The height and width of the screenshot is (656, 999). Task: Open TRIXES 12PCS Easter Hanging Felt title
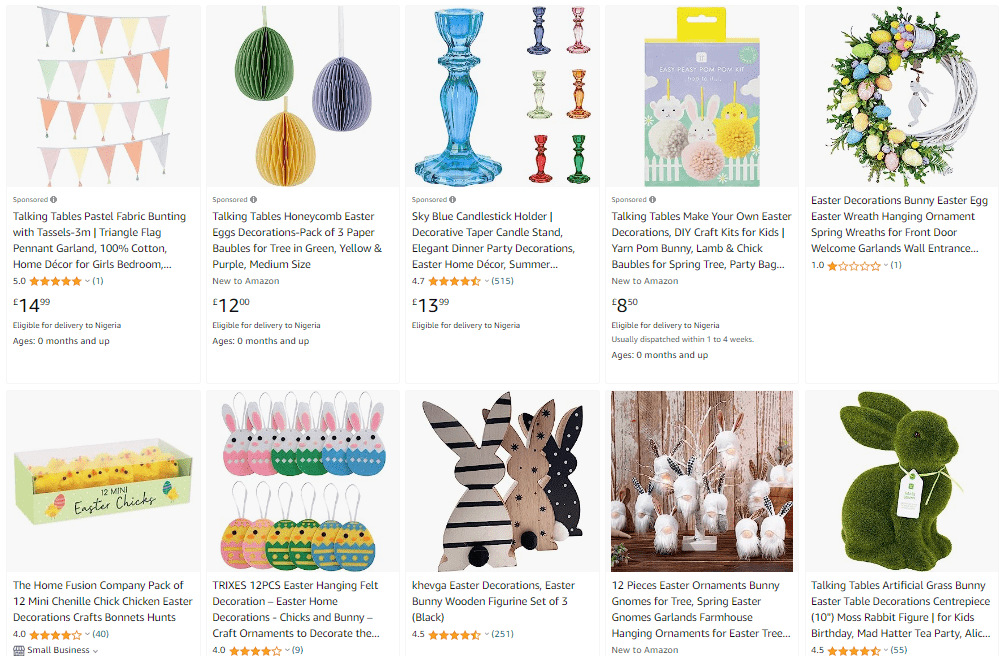point(296,609)
